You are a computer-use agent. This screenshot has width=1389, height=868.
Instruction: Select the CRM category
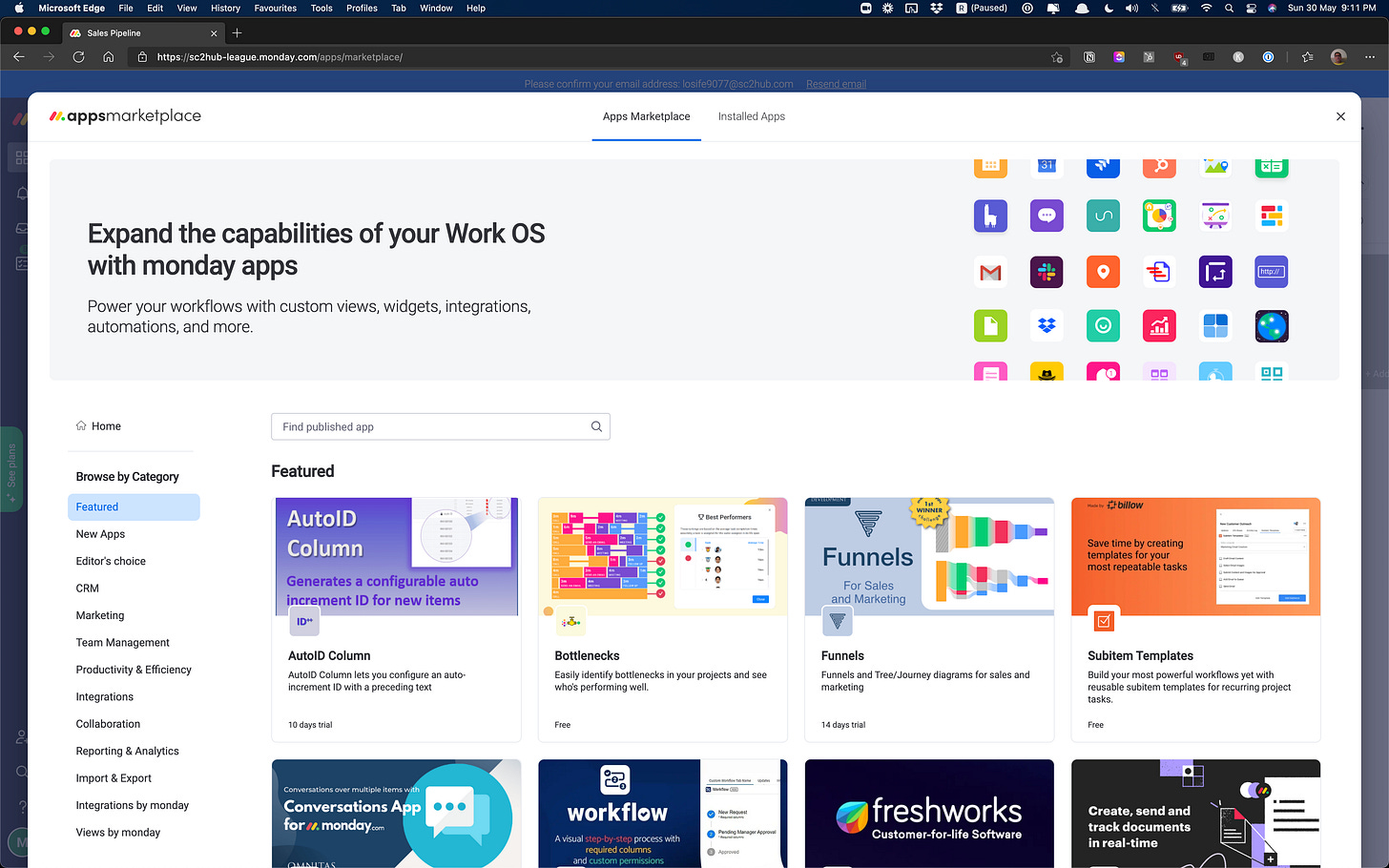pos(88,589)
